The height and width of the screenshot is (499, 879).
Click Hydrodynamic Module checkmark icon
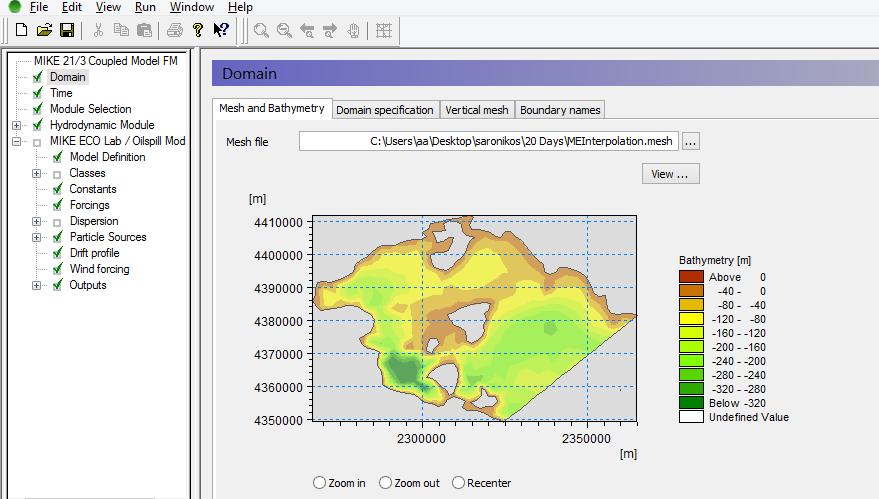[38, 125]
